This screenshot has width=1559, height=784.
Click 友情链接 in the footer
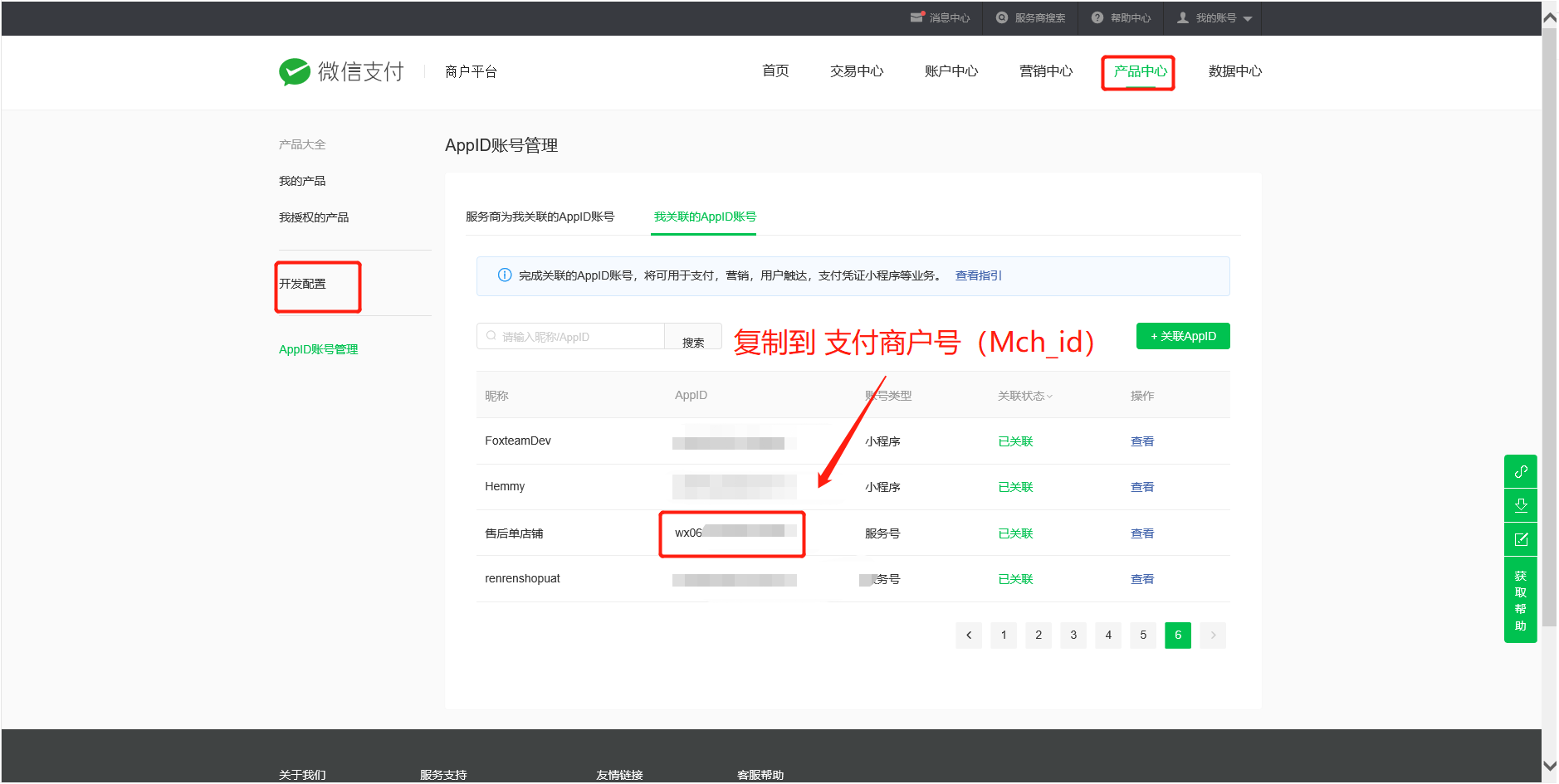click(619, 775)
